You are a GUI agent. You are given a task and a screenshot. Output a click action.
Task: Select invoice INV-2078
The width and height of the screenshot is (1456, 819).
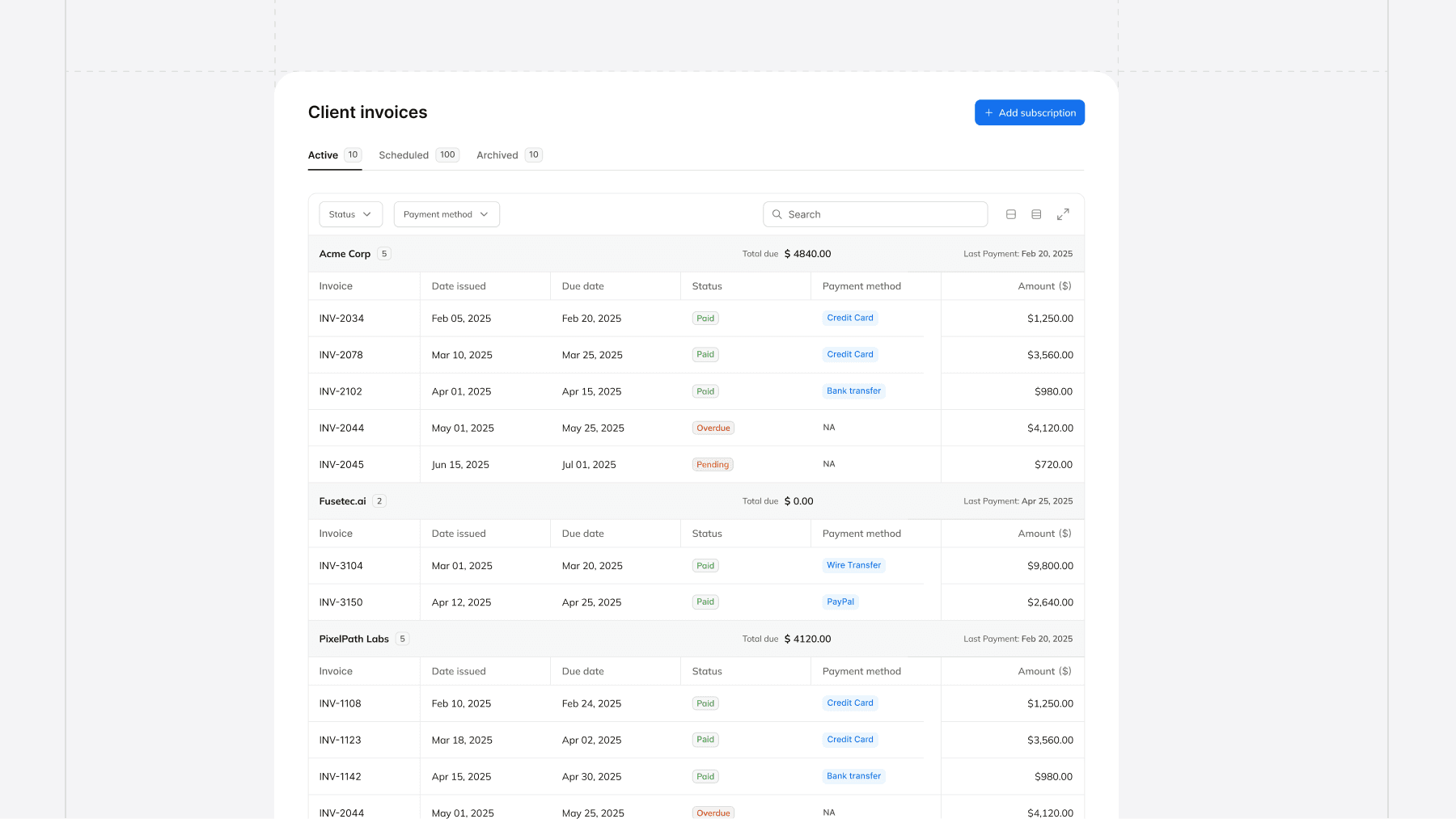341,355
